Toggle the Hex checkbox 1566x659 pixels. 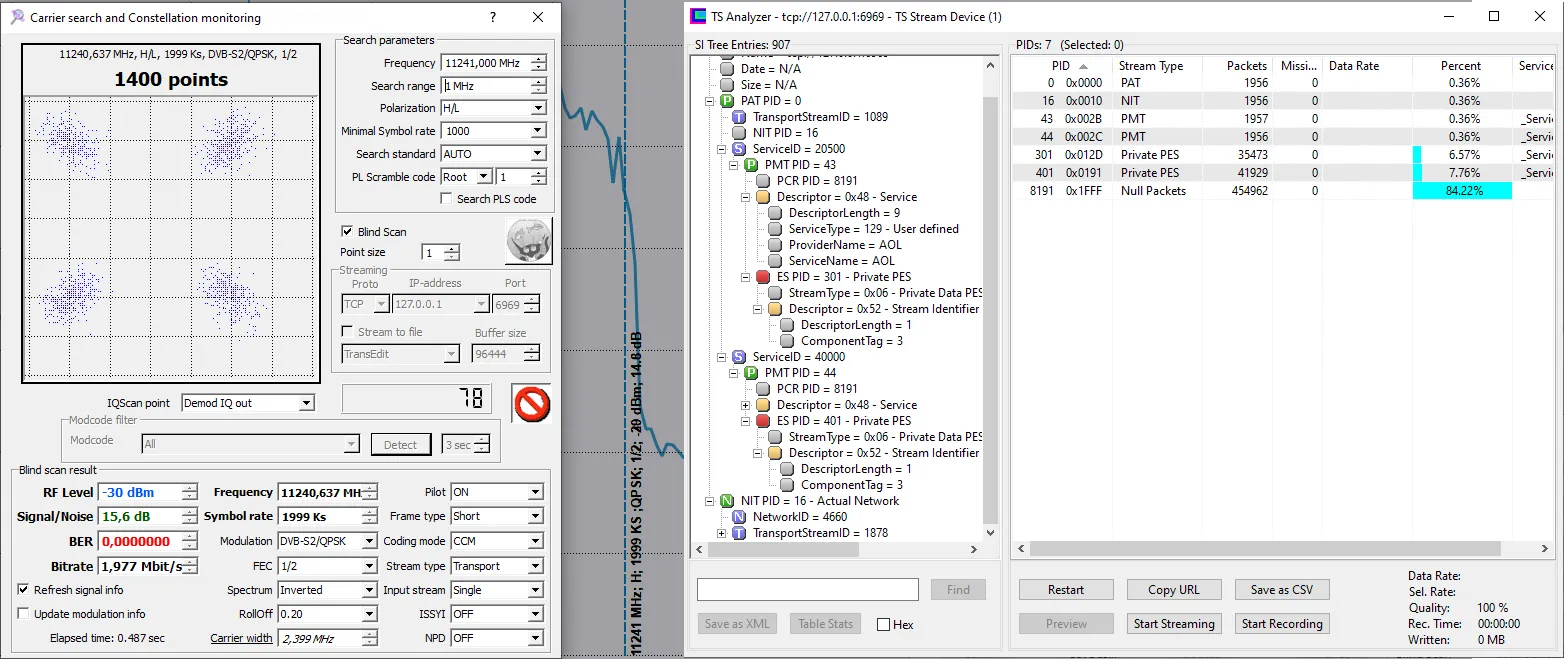(x=883, y=624)
